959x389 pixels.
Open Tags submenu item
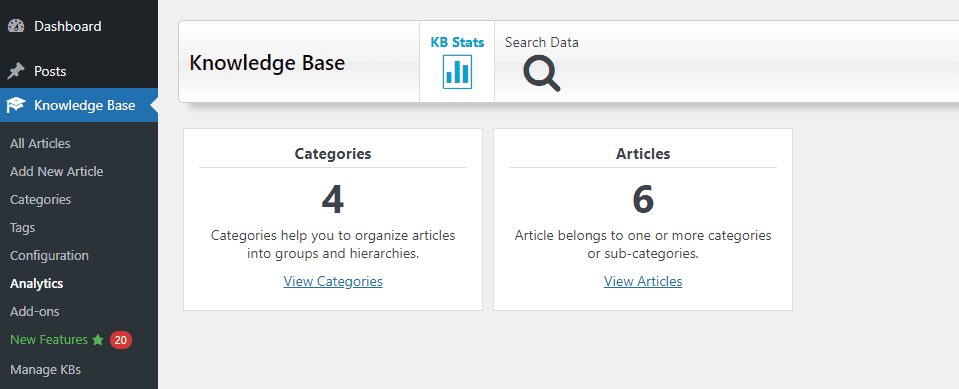pos(23,228)
